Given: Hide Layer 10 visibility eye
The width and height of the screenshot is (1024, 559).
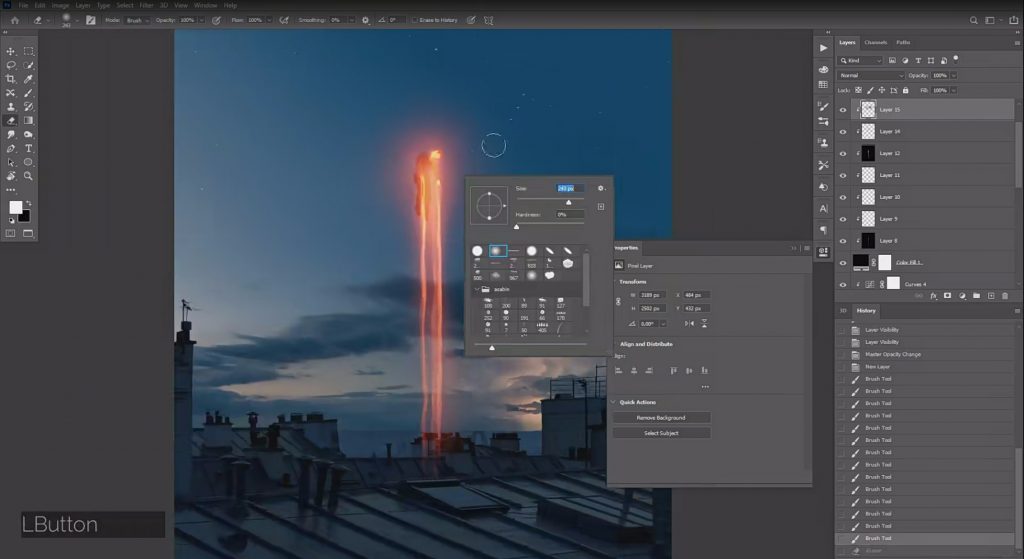Looking at the screenshot, I should [x=843, y=197].
